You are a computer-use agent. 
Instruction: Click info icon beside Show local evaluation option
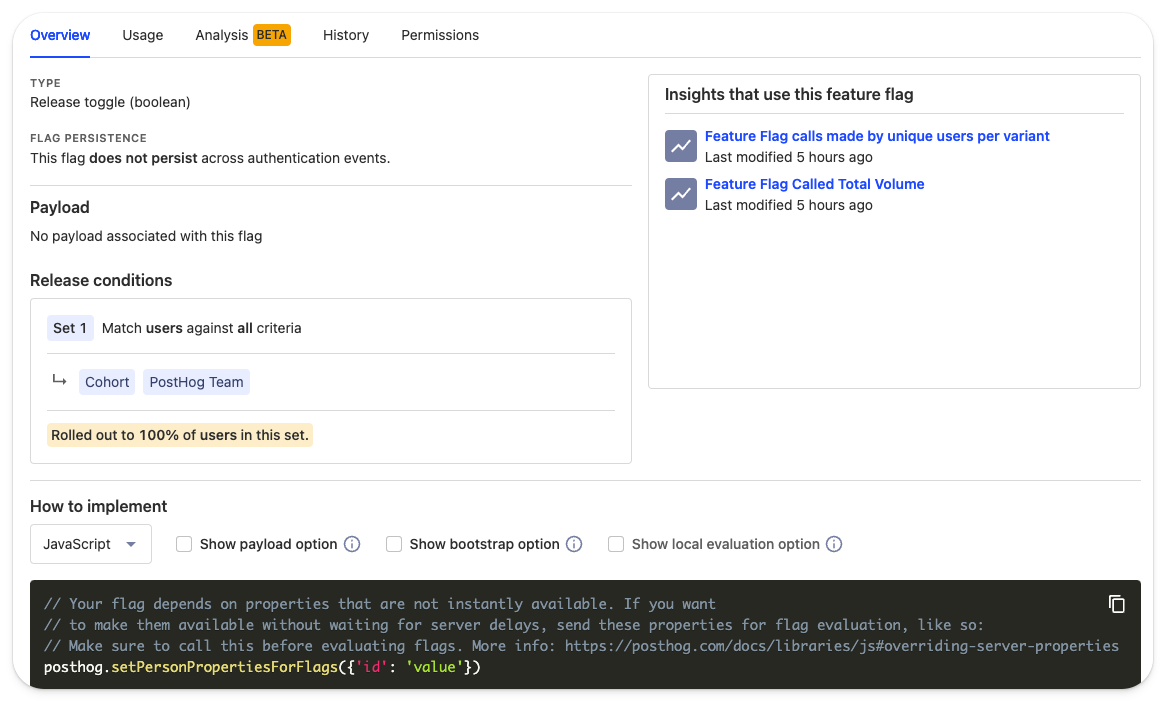[x=834, y=544]
